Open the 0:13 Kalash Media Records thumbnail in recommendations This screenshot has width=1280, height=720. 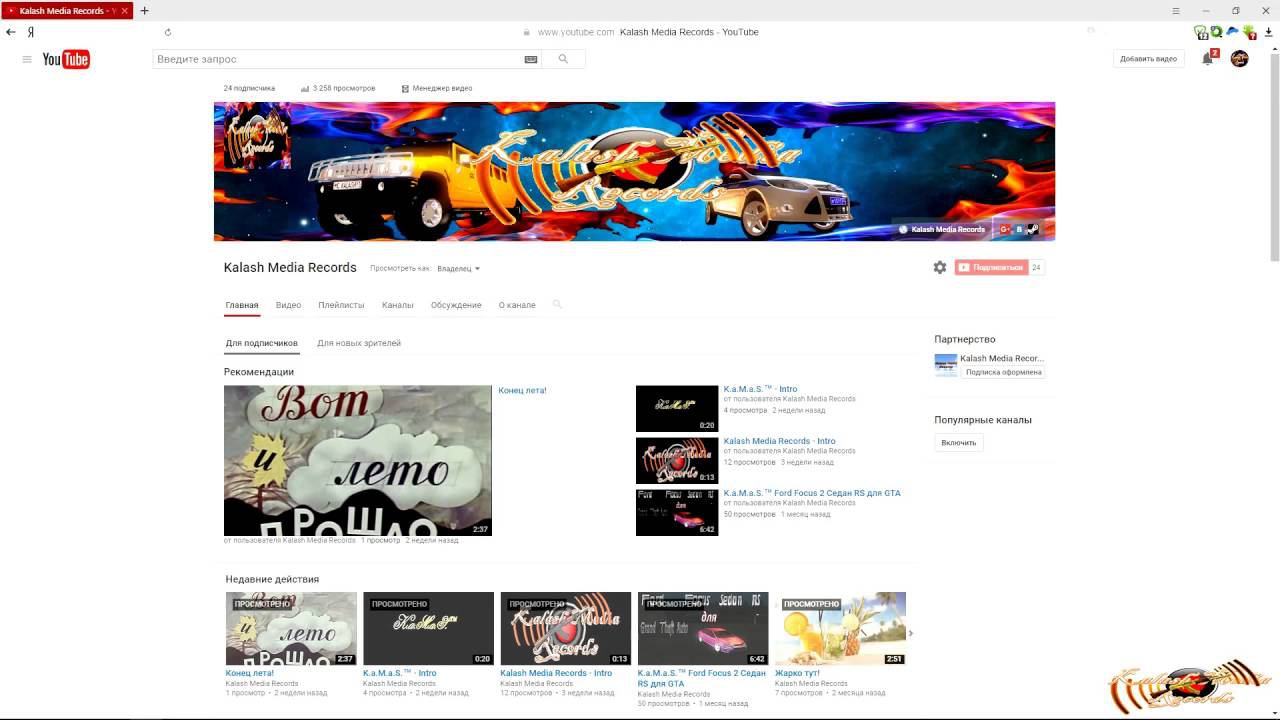(677, 460)
